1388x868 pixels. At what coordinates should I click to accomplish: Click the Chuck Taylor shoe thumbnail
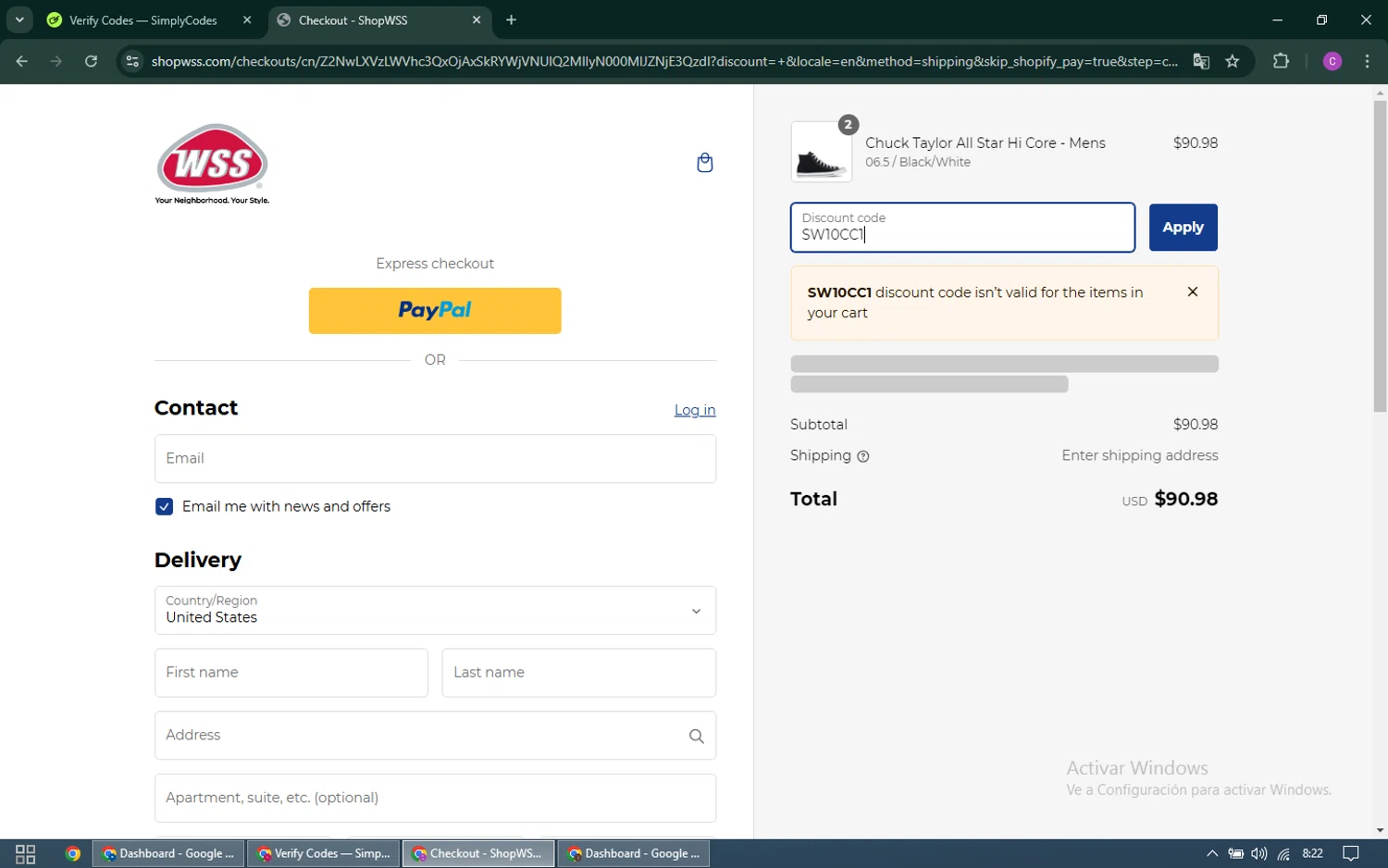coord(822,152)
